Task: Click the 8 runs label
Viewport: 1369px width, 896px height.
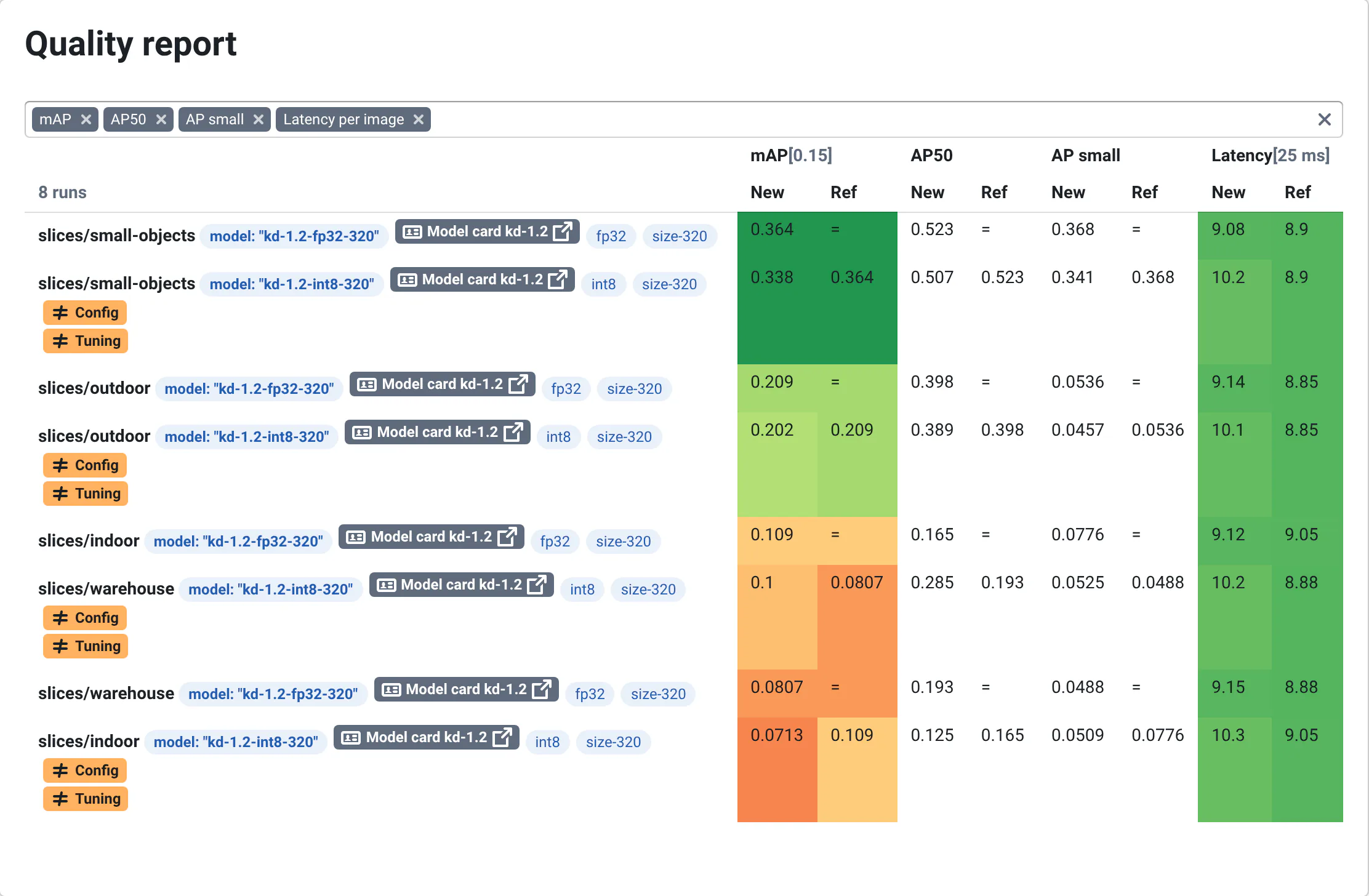Action: pos(62,193)
